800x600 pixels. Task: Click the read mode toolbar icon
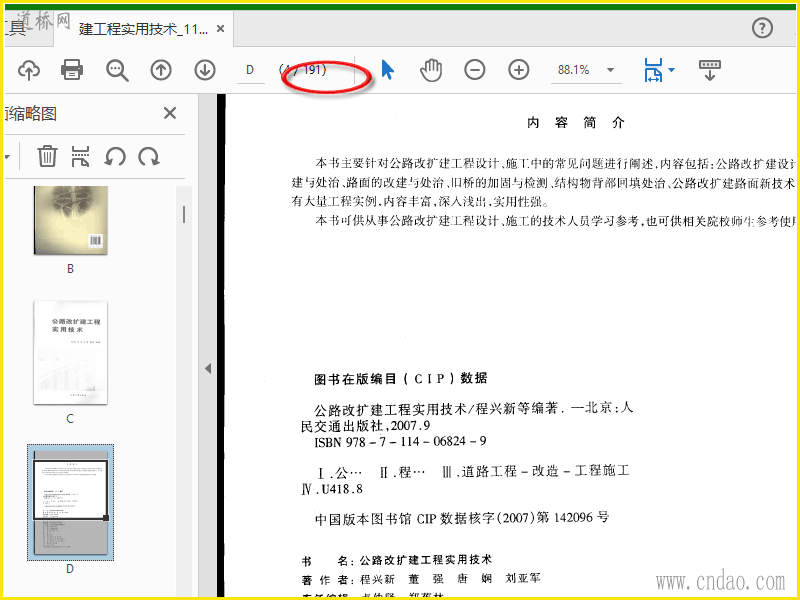pyautogui.click(x=710, y=70)
